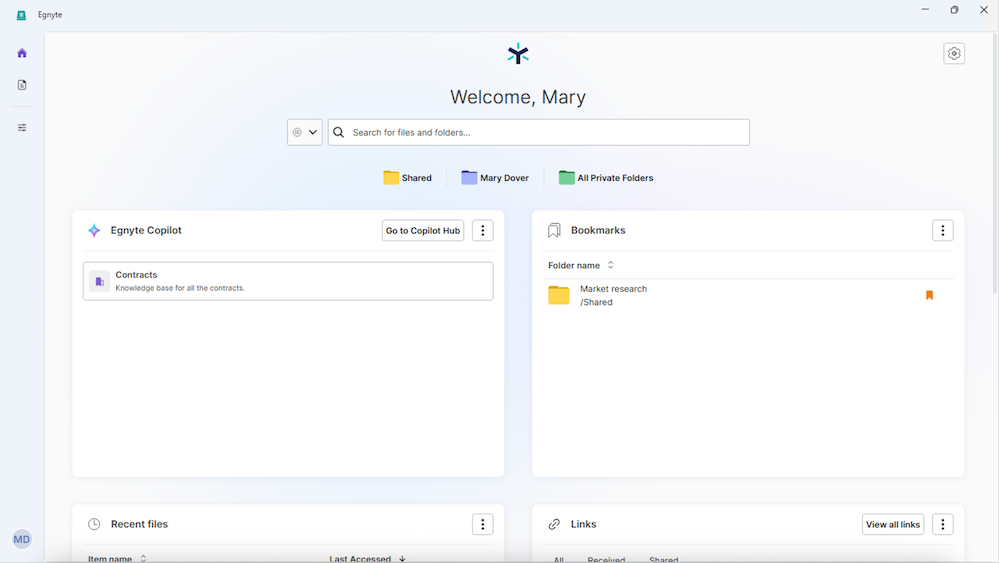Open the documents icon in the sidebar
Image resolution: width=999 pixels, height=563 pixels.
[x=22, y=85]
